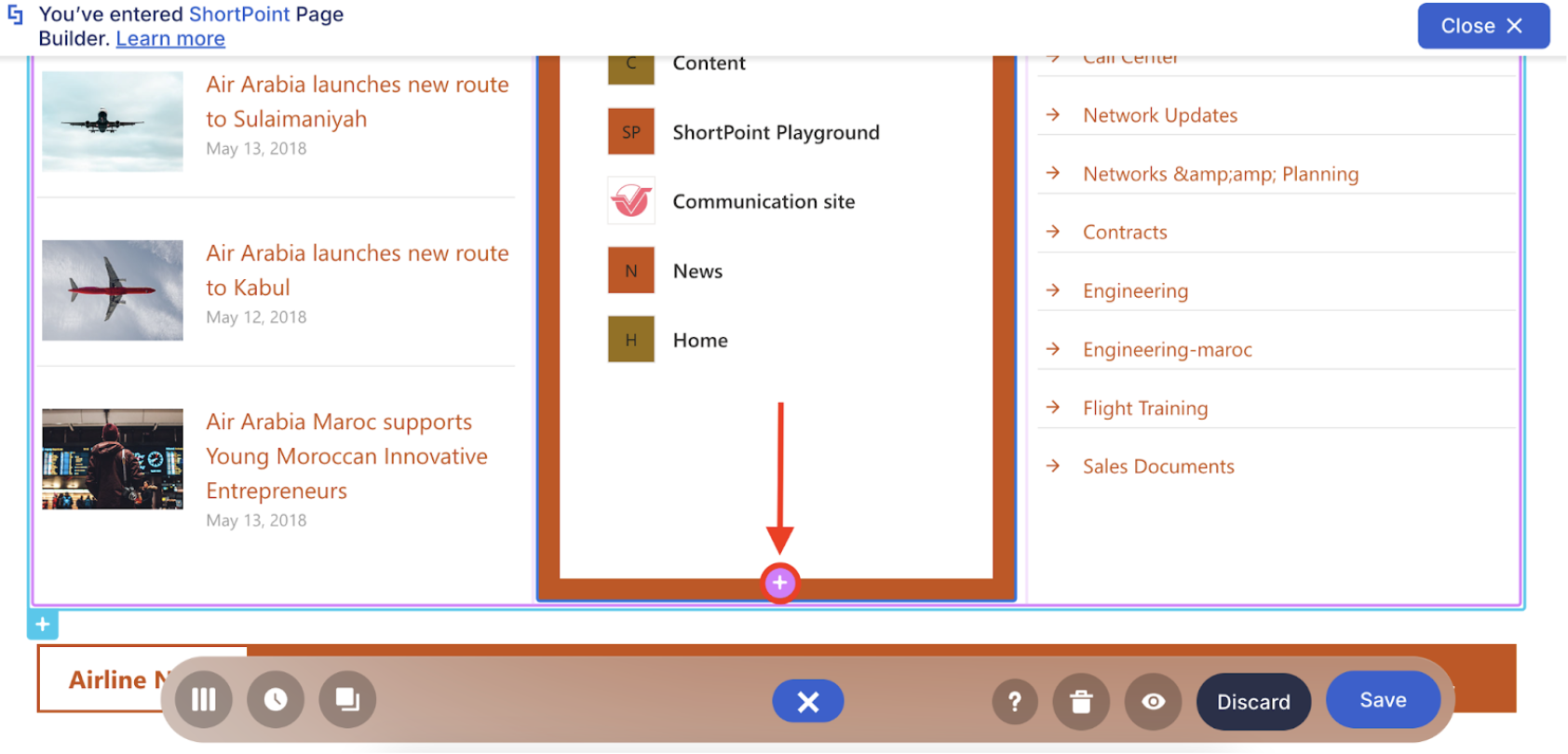Image resolution: width=1568 pixels, height=754 pixels.
Task: Click the trash delete icon
Action: [x=1081, y=701]
